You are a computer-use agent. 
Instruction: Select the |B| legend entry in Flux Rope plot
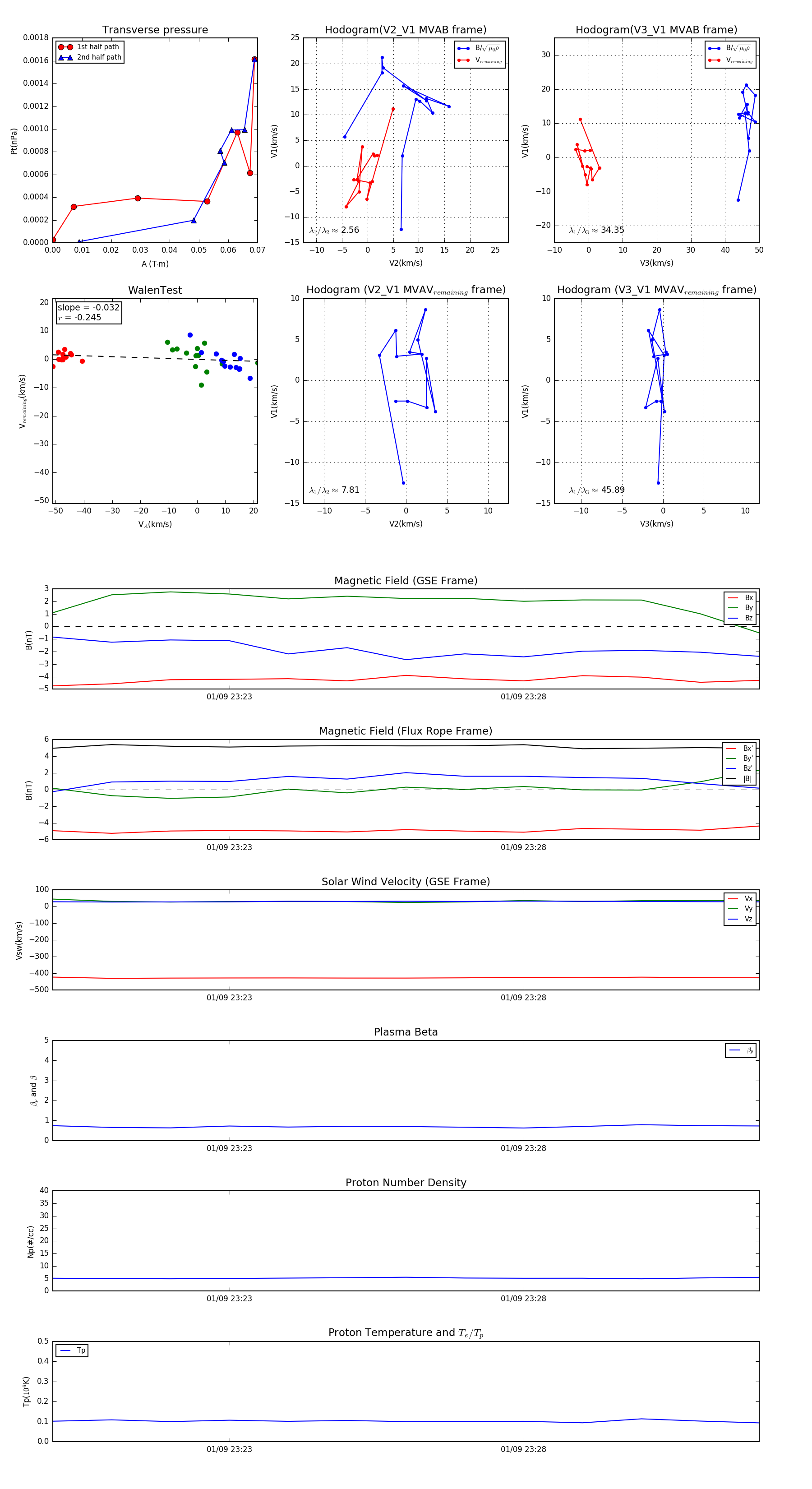[739, 779]
